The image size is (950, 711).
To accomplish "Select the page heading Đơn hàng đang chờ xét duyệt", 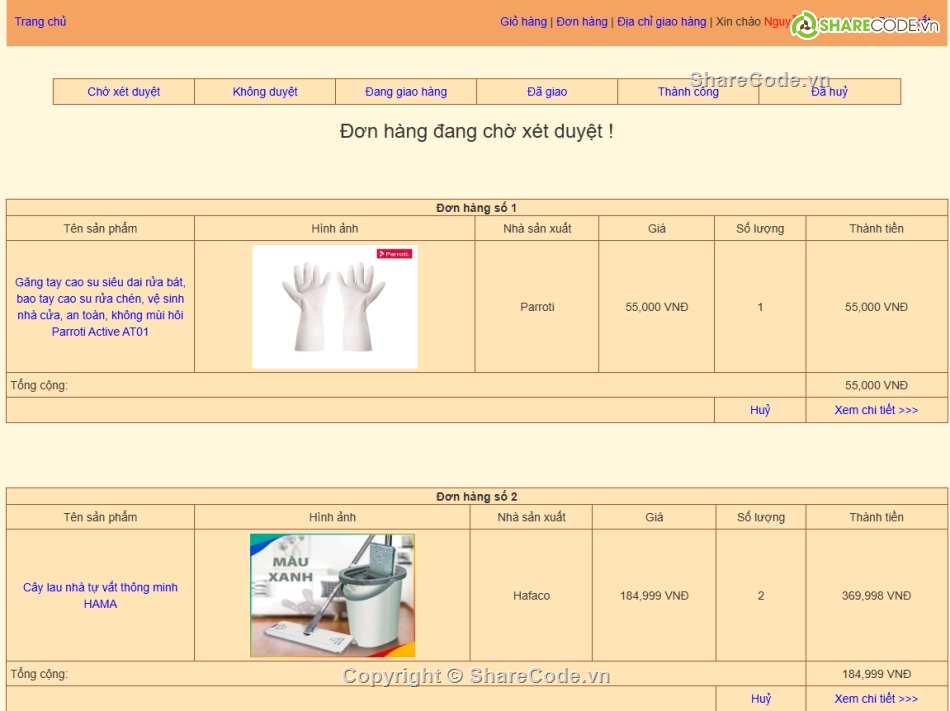I will click(x=476, y=131).
